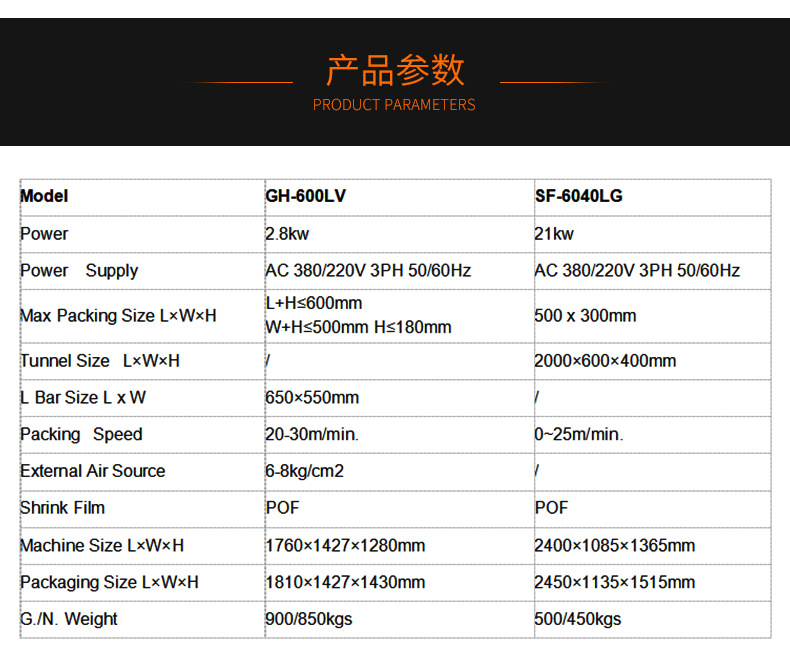Click the 500 x 300mm cell
The height and width of the screenshot is (654, 790).
pyautogui.click(x=585, y=316)
